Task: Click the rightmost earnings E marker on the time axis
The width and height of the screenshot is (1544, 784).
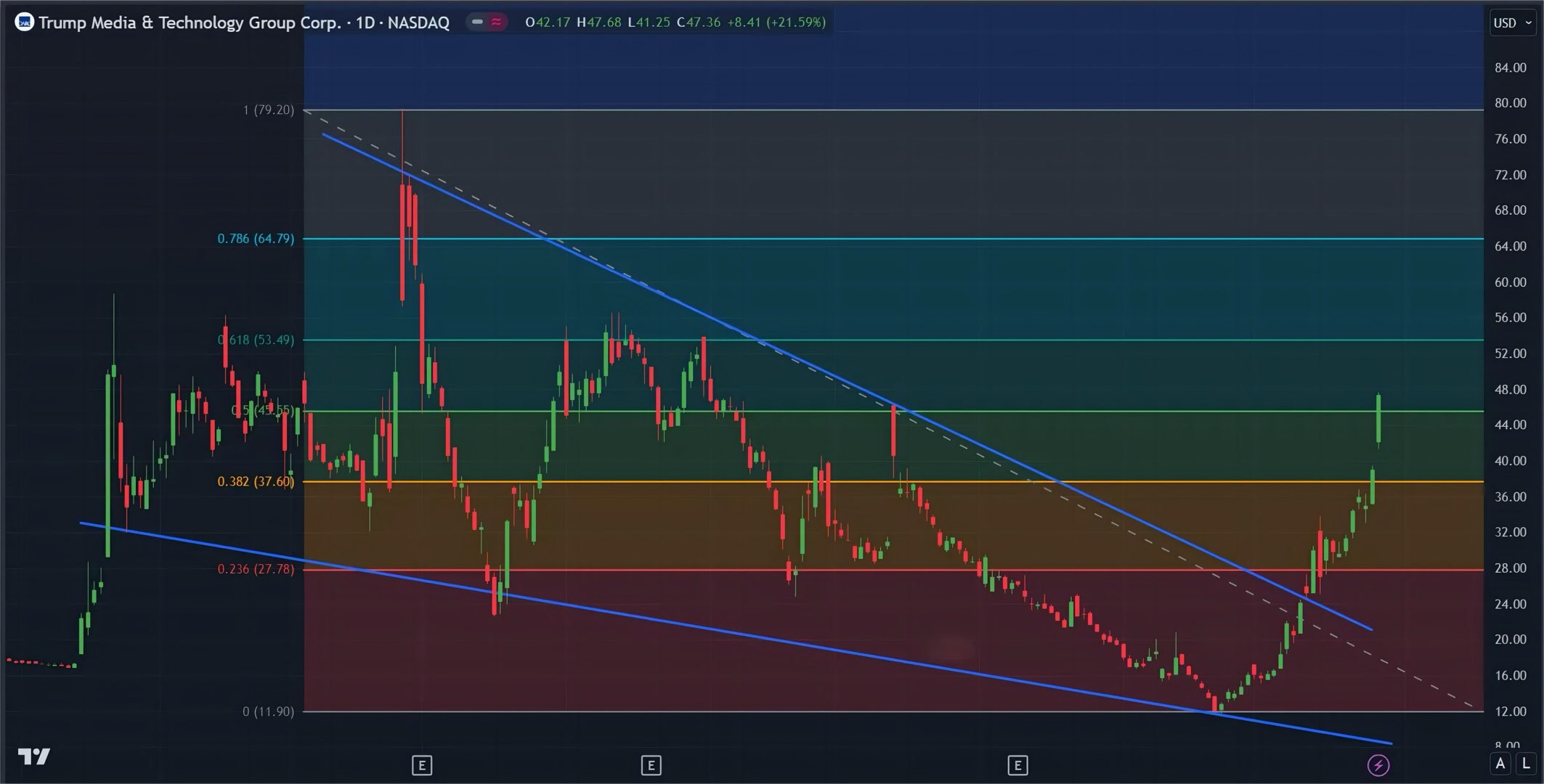Action: point(1018,764)
